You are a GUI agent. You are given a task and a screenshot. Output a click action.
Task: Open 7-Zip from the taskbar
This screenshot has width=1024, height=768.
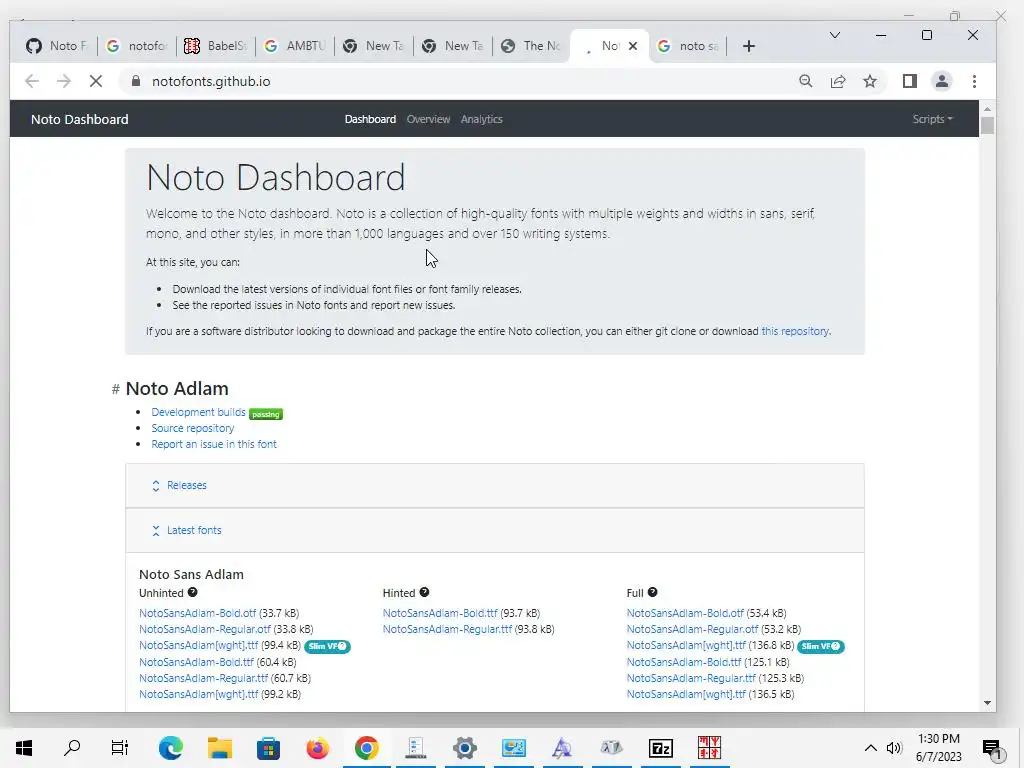point(660,748)
